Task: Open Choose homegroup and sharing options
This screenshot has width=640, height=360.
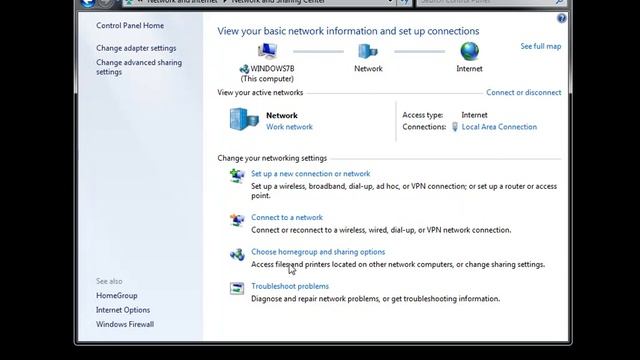Action: pos(318,252)
